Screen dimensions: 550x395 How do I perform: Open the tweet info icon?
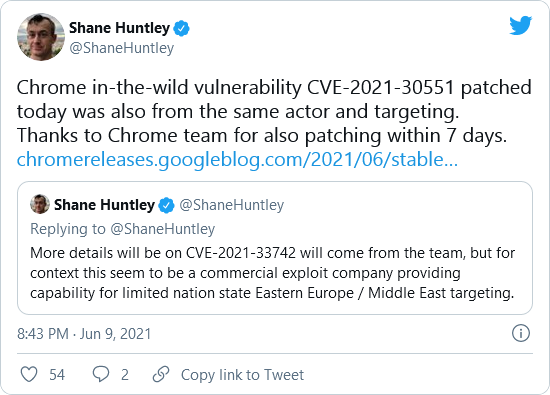tap(521, 333)
